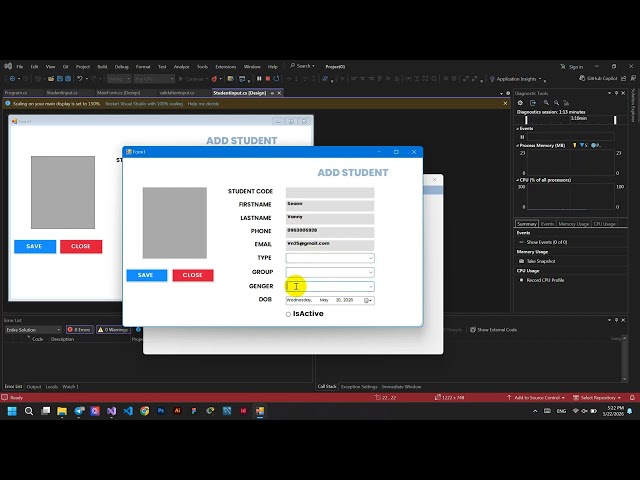Close the scaling notification bar
The width and height of the screenshot is (640, 480).
pyautogui.click(x=505, y=104)
